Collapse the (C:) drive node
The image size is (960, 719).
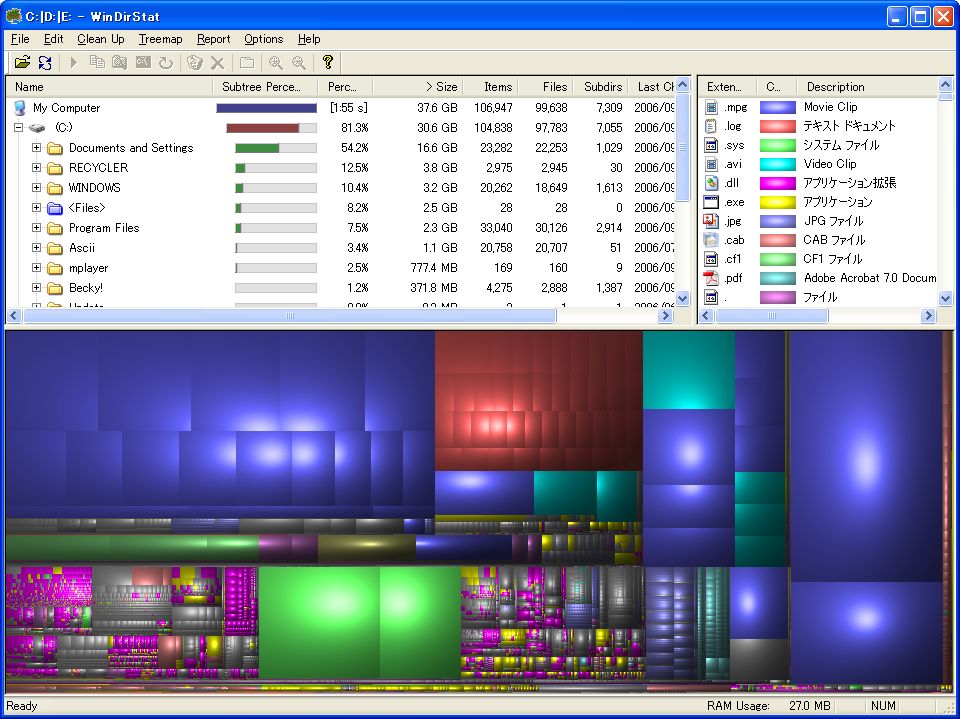pyautogui.click(x=18, y=128)
